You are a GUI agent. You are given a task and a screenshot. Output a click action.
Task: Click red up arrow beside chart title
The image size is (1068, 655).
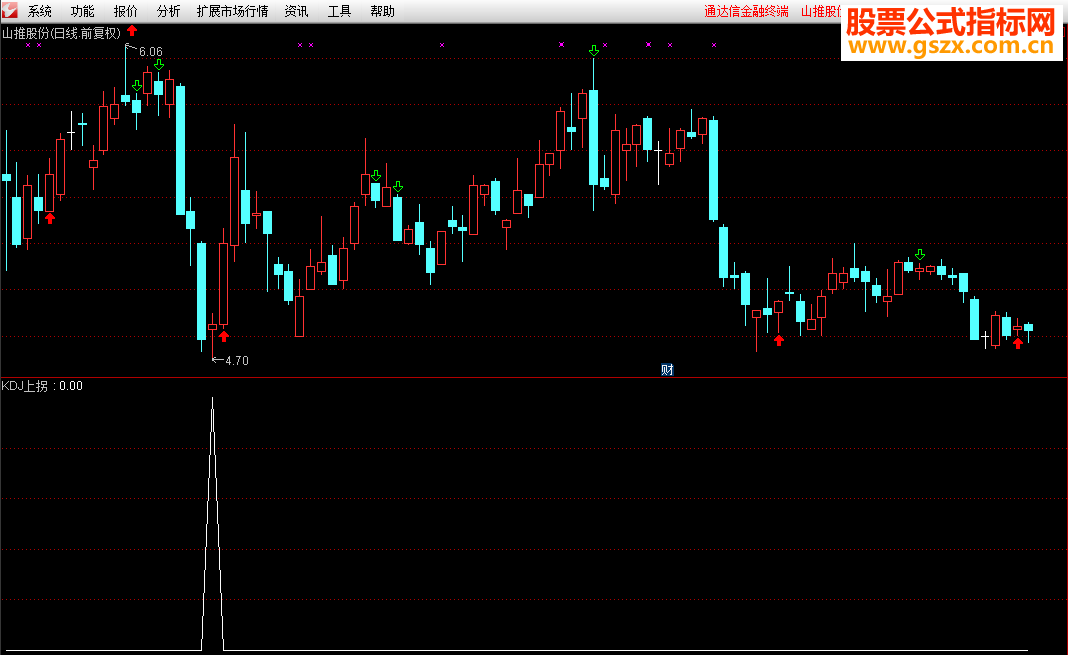[132, 31]
